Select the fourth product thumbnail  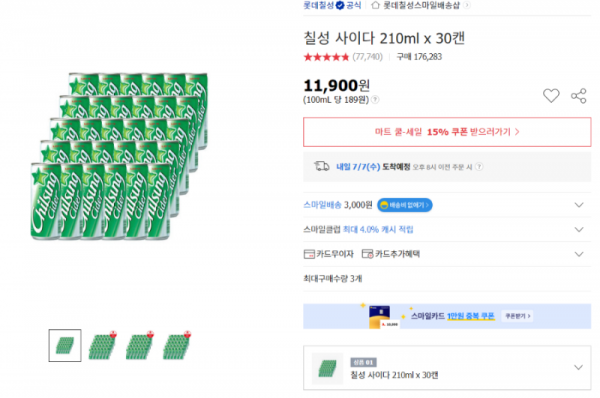pyautogui.click(x=177, y=346)
